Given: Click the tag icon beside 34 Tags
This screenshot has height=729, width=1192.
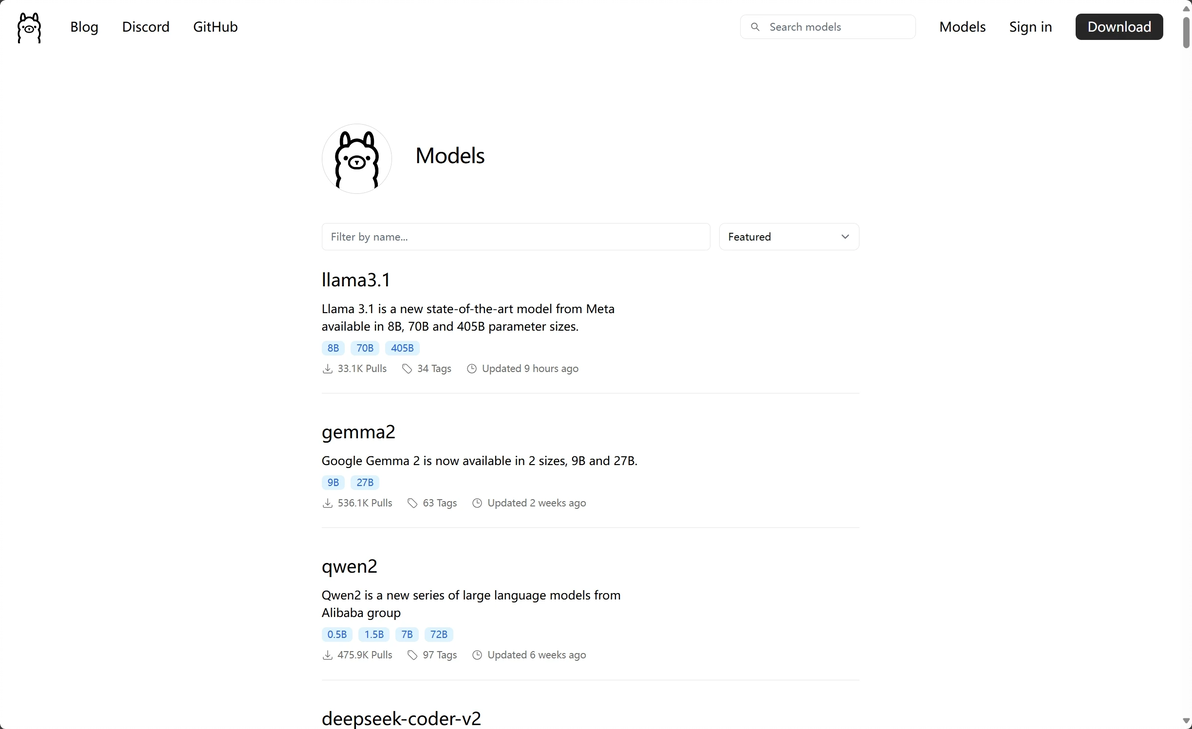Looking at the screenshot, I should click(407, 369).
